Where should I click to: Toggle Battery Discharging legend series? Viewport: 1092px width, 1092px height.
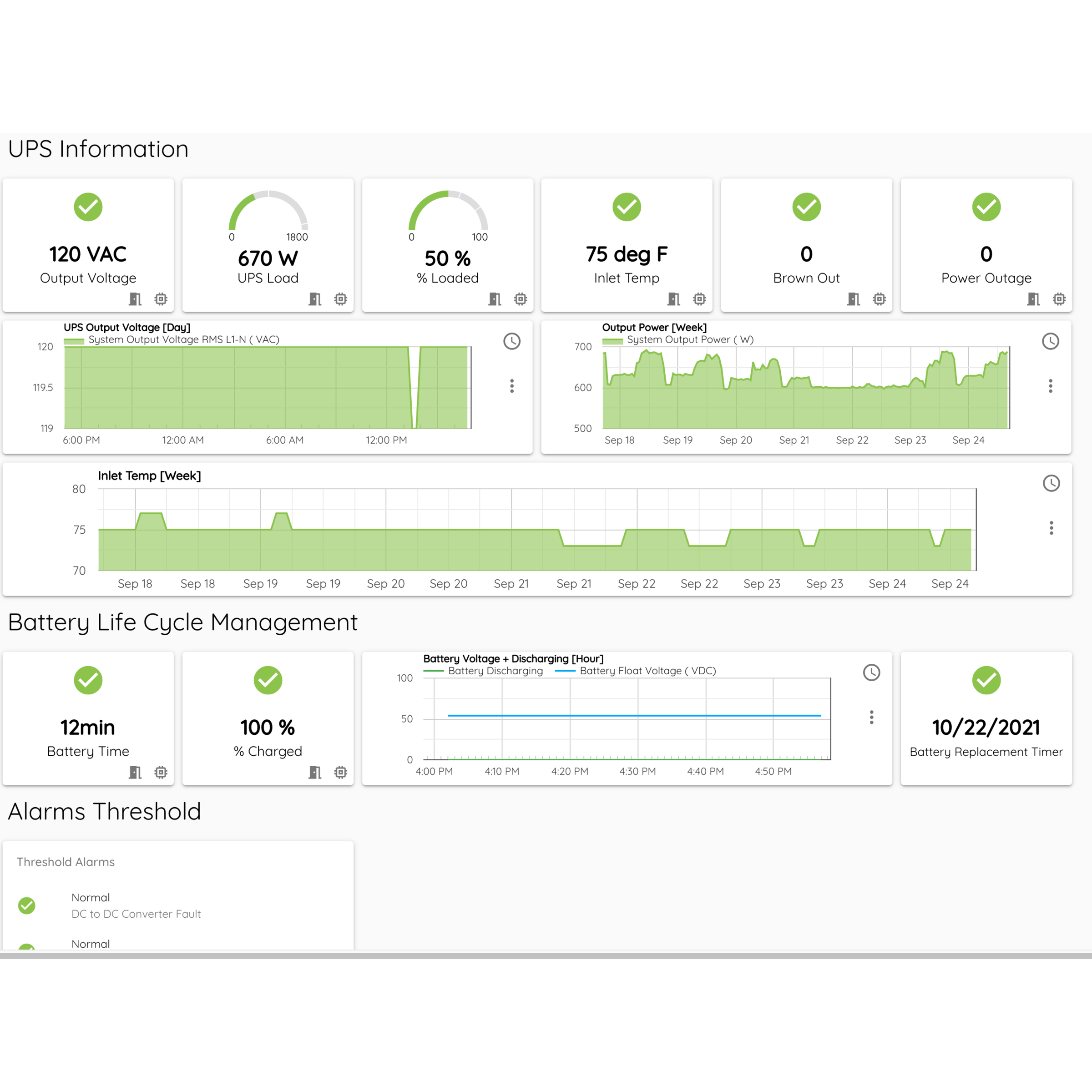point(495,671)
